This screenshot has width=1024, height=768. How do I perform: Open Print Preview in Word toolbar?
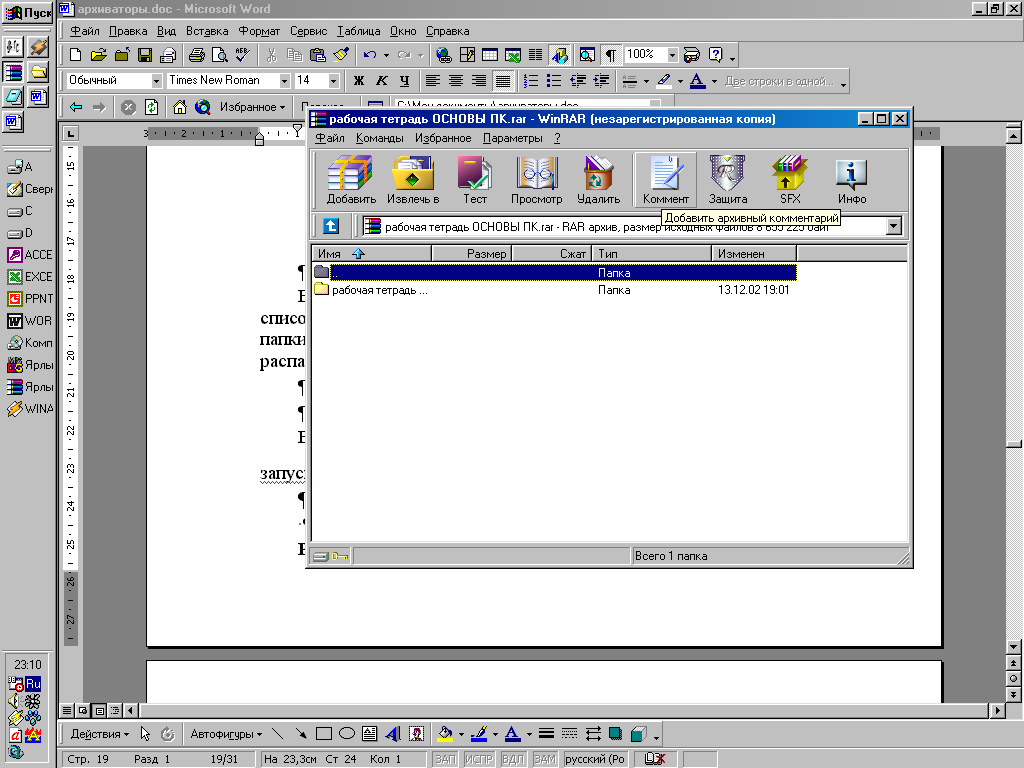point(219,55)
